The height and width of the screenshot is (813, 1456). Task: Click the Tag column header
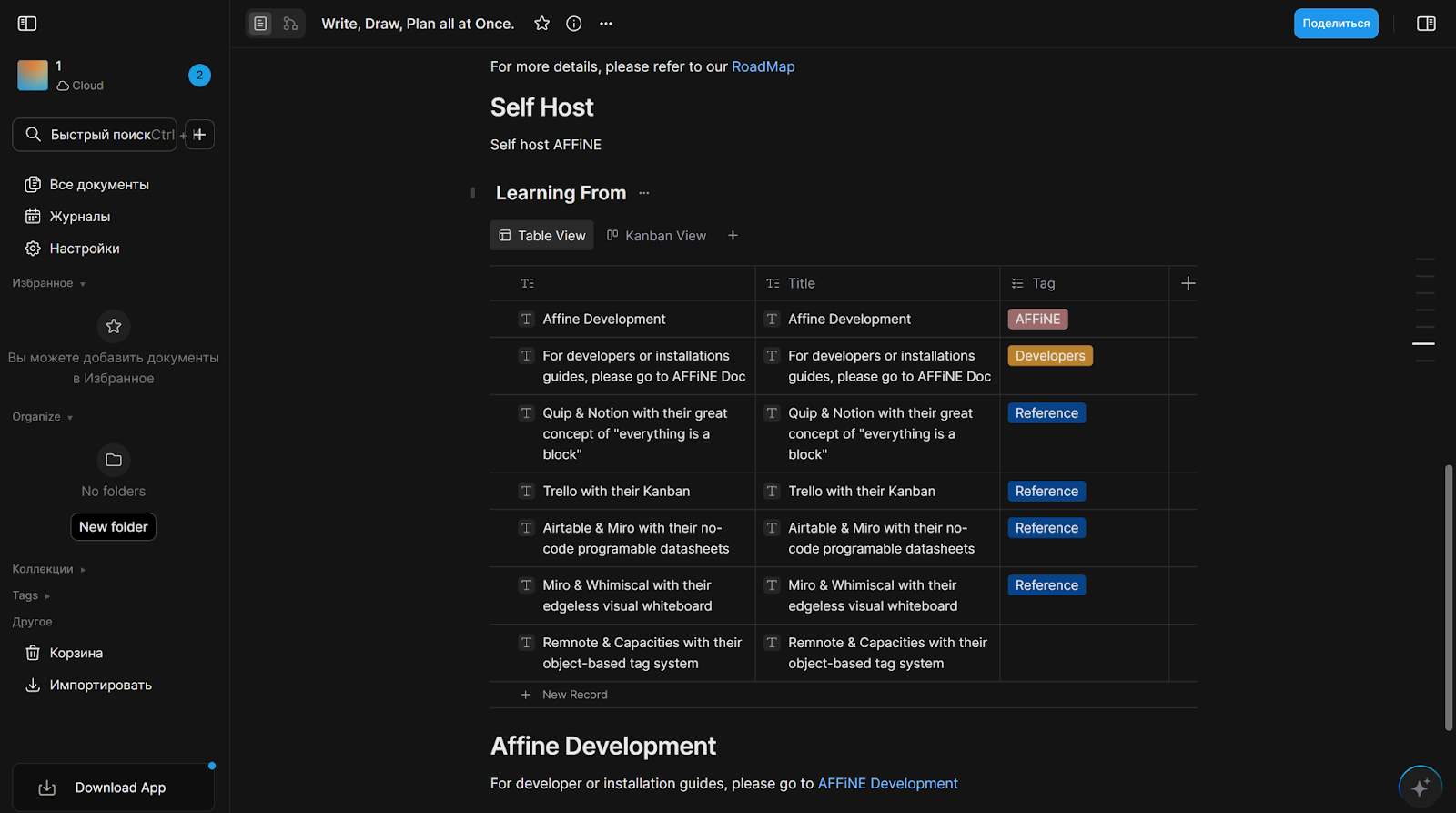(1085, 283)
